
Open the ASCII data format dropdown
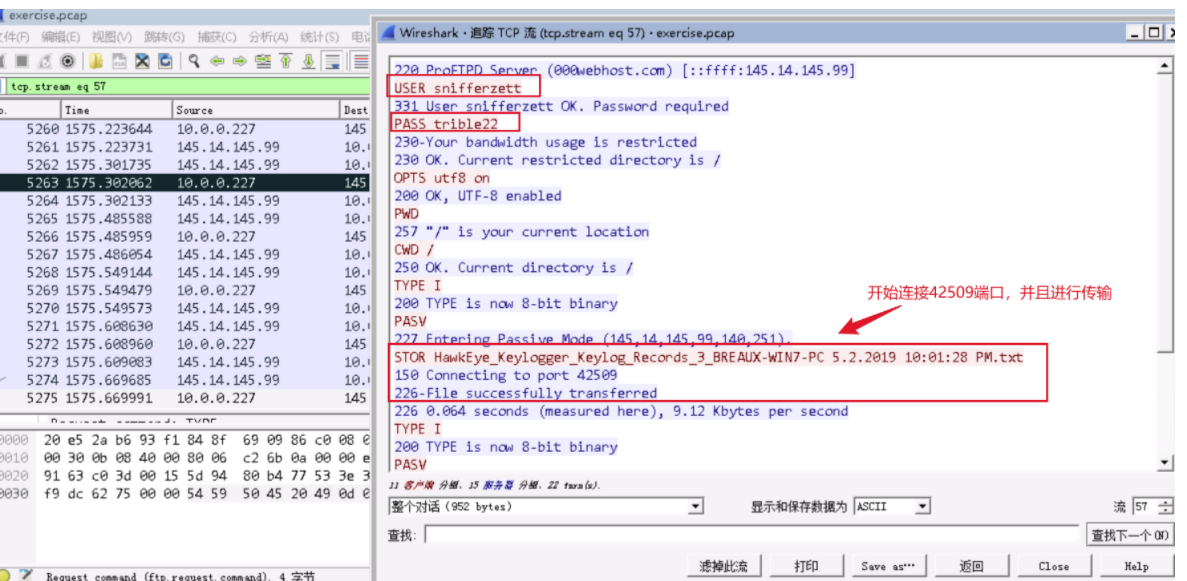pos(892,506)
